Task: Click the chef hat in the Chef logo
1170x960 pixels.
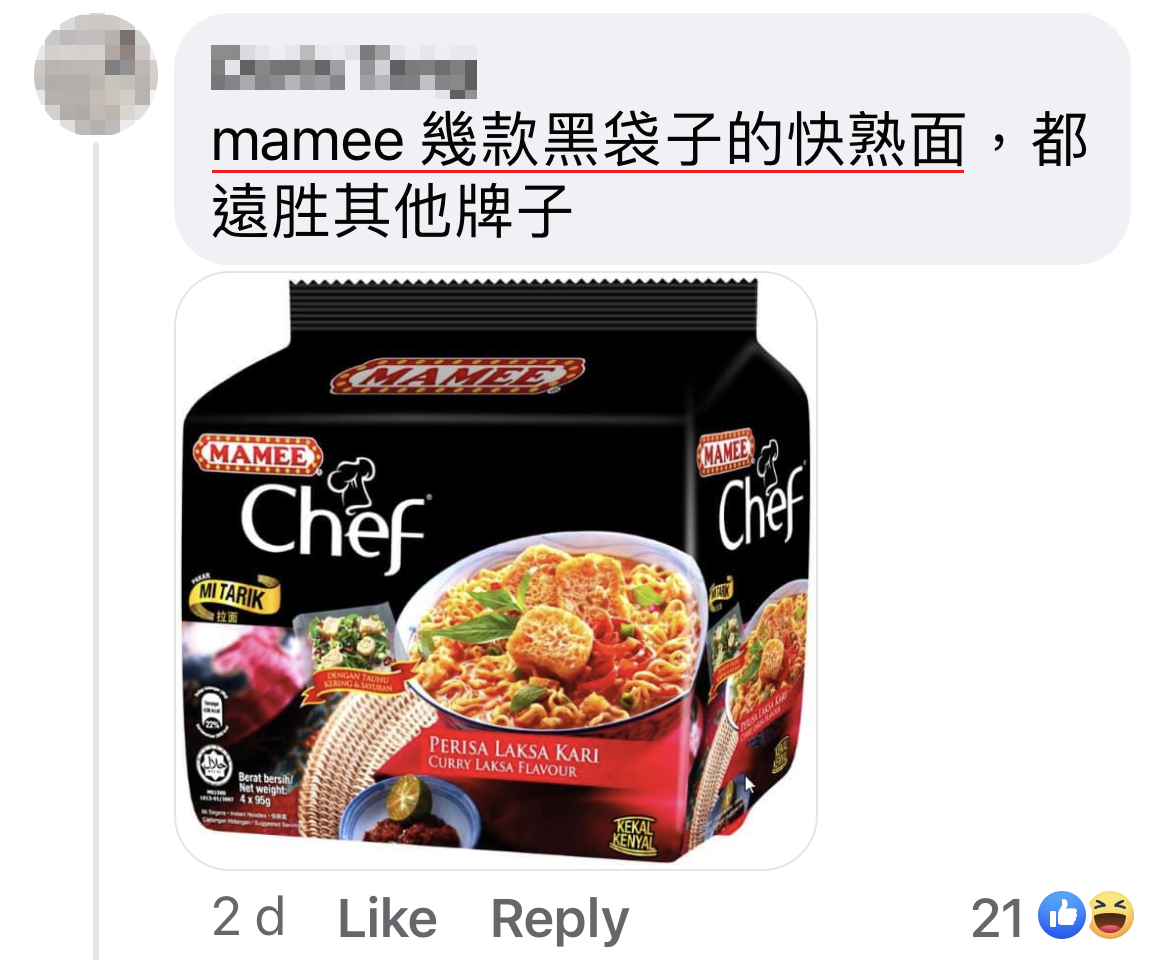Action: [x=351, y=480]
